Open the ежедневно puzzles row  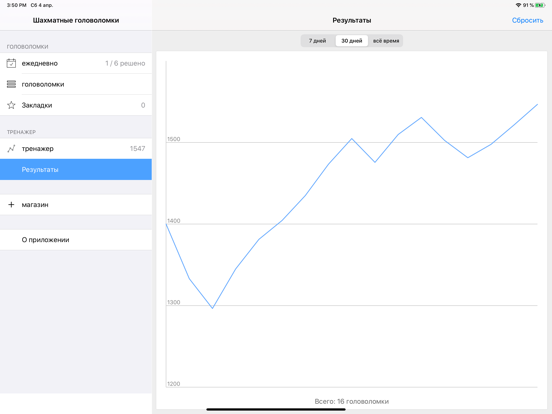(x=76, y=63)
